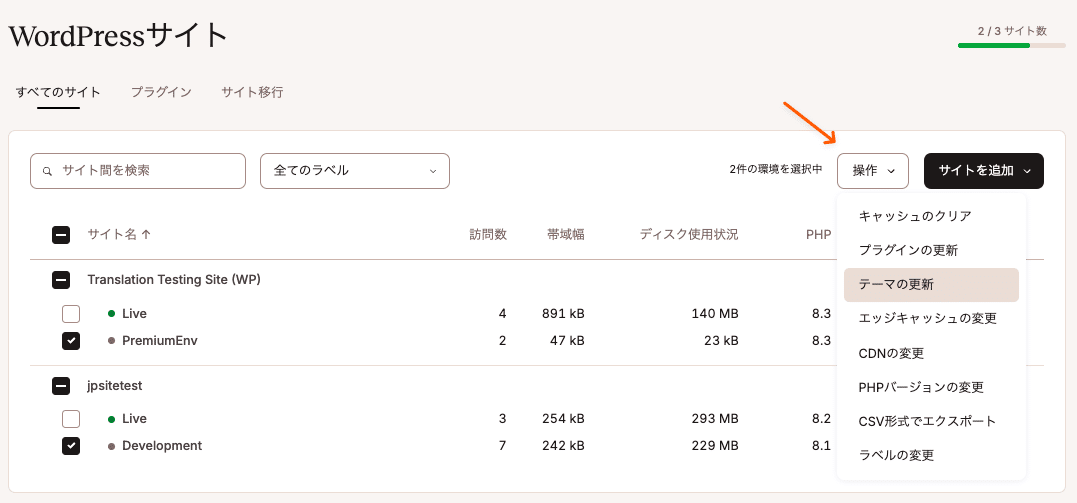
Task: Sort by ディスク使用状況 column header
Action: point(689,234)
